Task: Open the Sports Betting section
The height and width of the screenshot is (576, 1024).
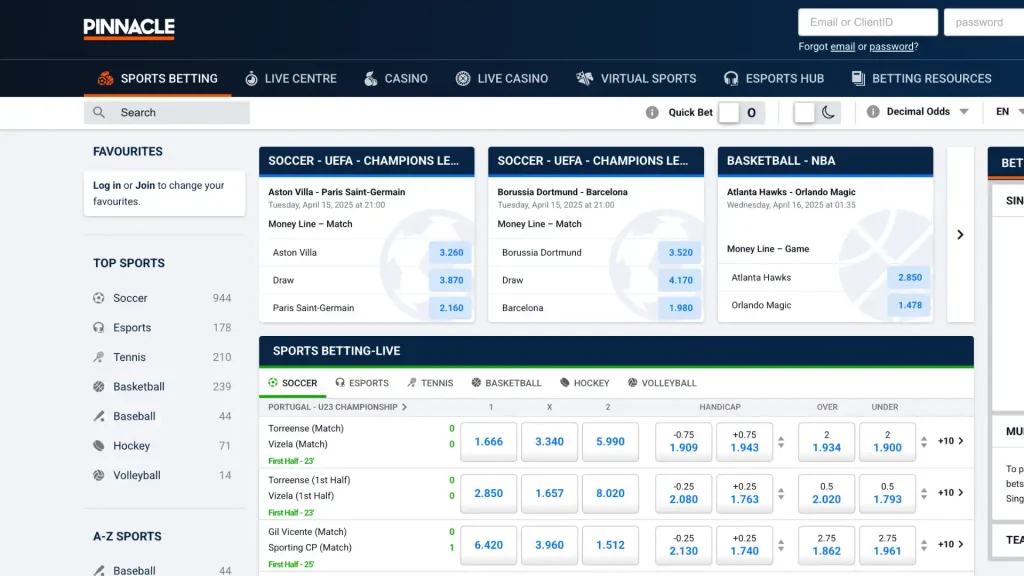Action: (157, 78)
